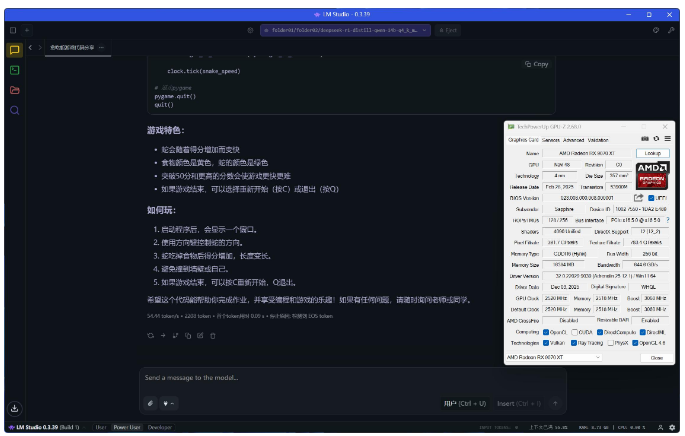The height and width of the screenshot is (436, 685).
Task: Click the GPU-Z hamburger menu icon
Action: click(666, 139)
